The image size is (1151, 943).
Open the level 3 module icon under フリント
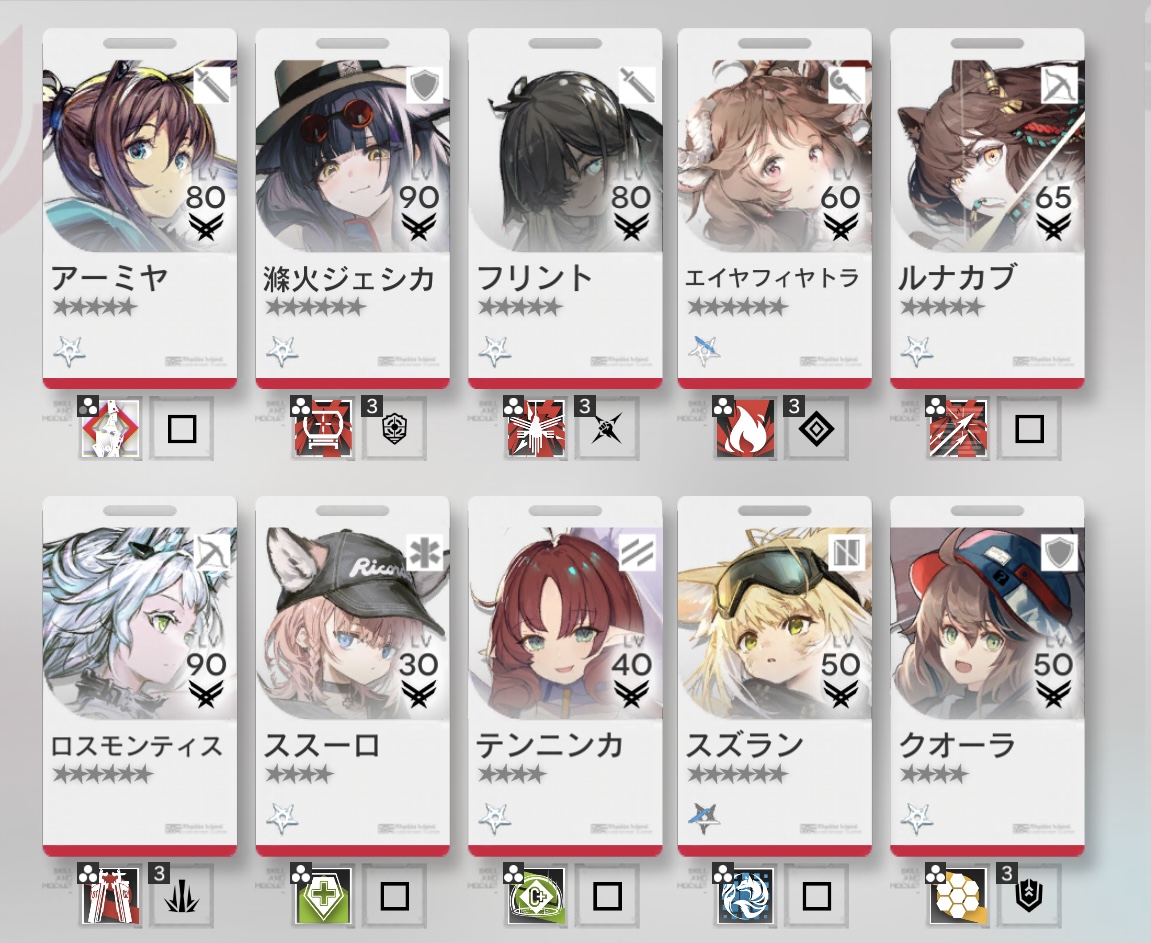(607, 429)
